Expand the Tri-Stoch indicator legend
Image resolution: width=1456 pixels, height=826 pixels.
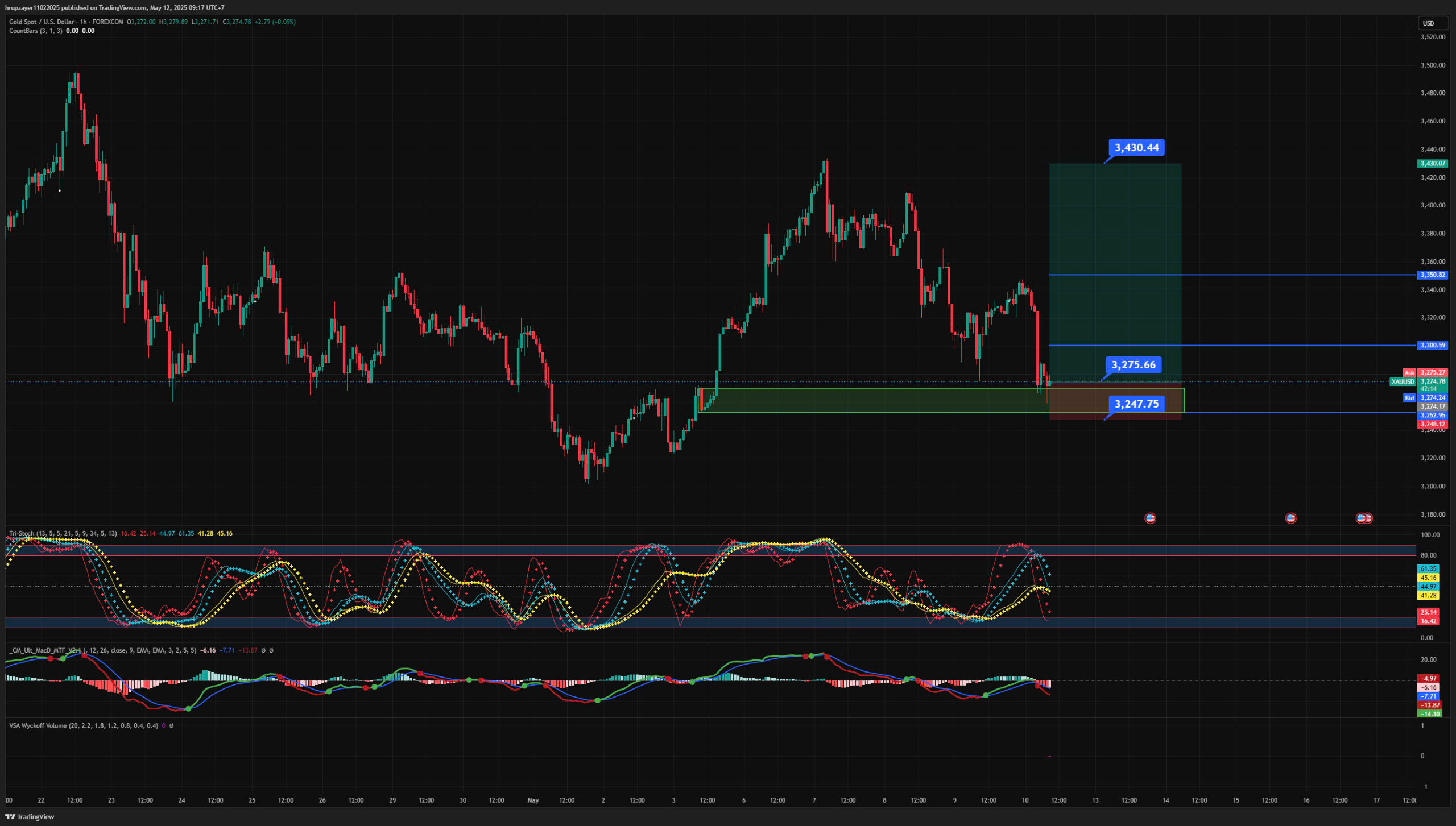[23, 533]
